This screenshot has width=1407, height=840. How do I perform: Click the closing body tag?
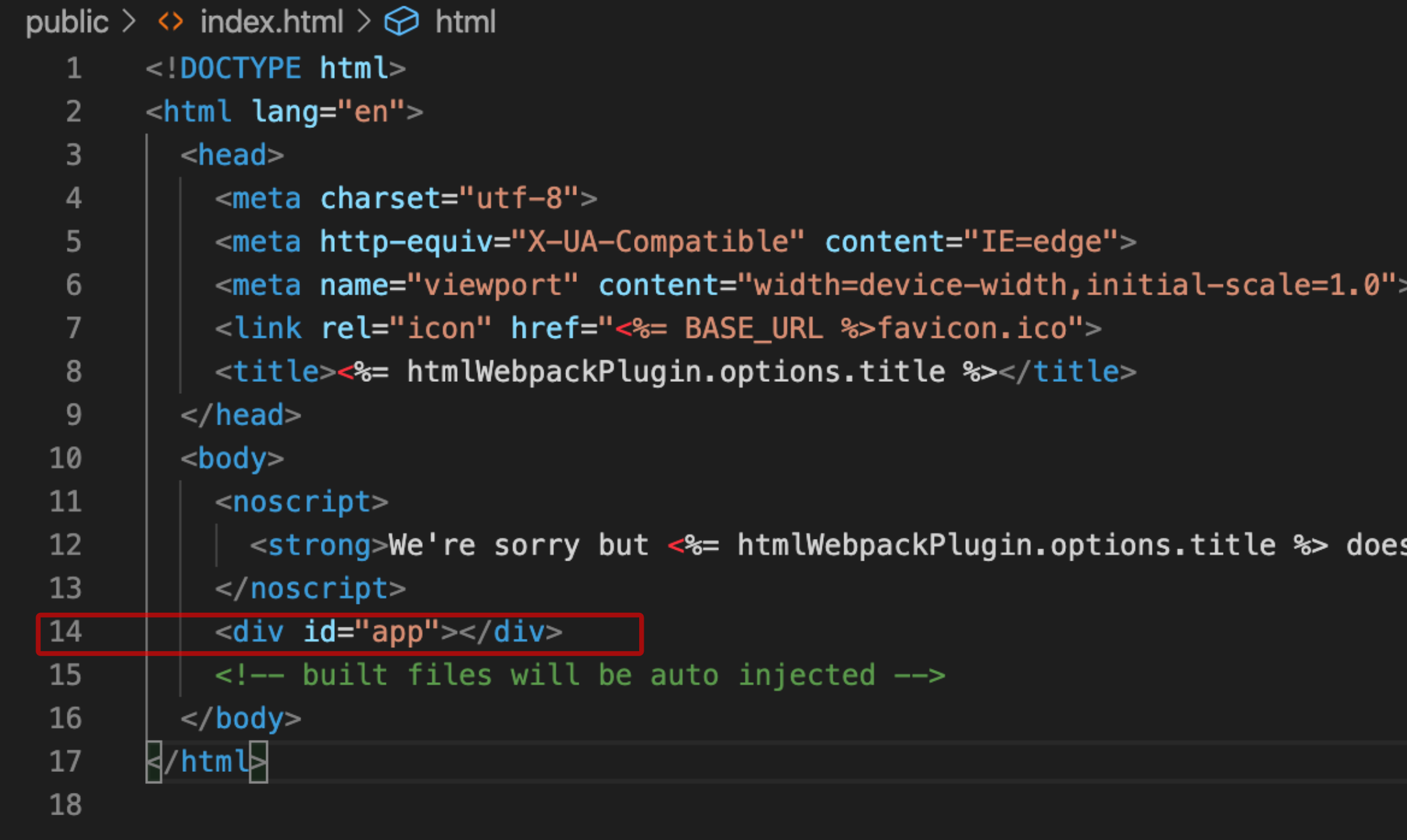click(x=241, y=718)
